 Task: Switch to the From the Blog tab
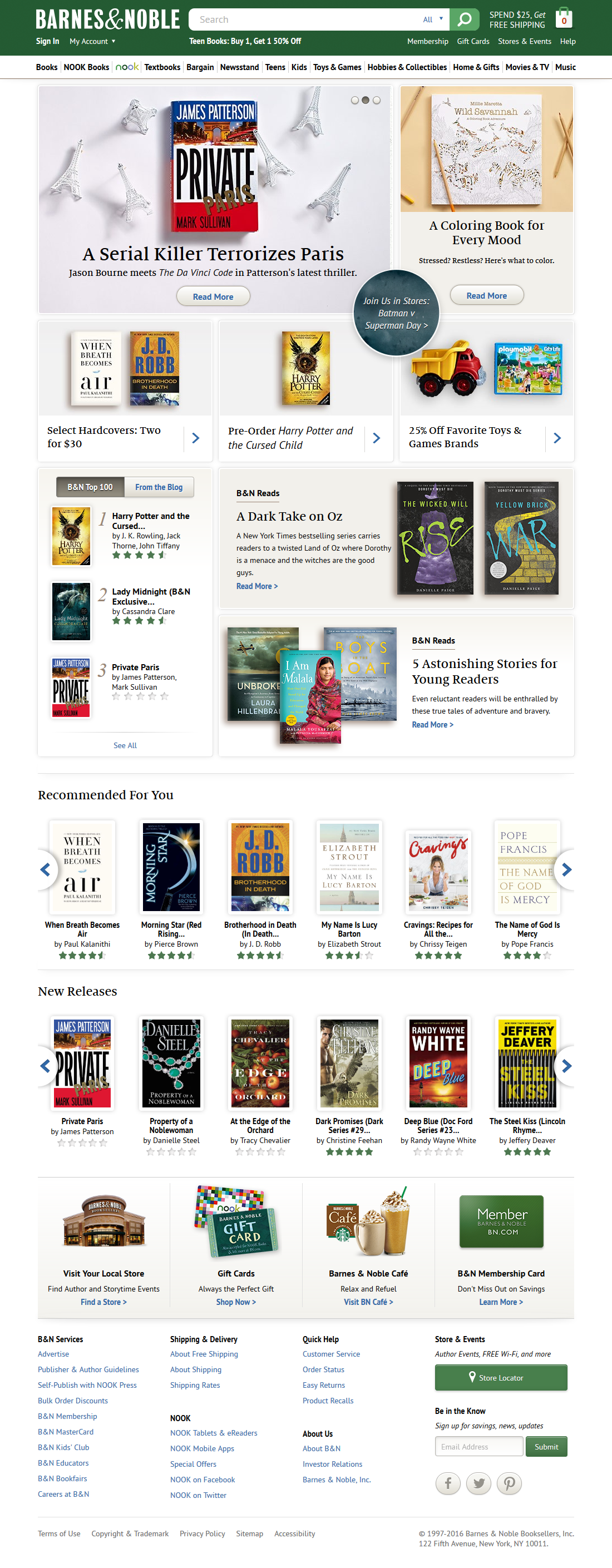pos(159,487)
